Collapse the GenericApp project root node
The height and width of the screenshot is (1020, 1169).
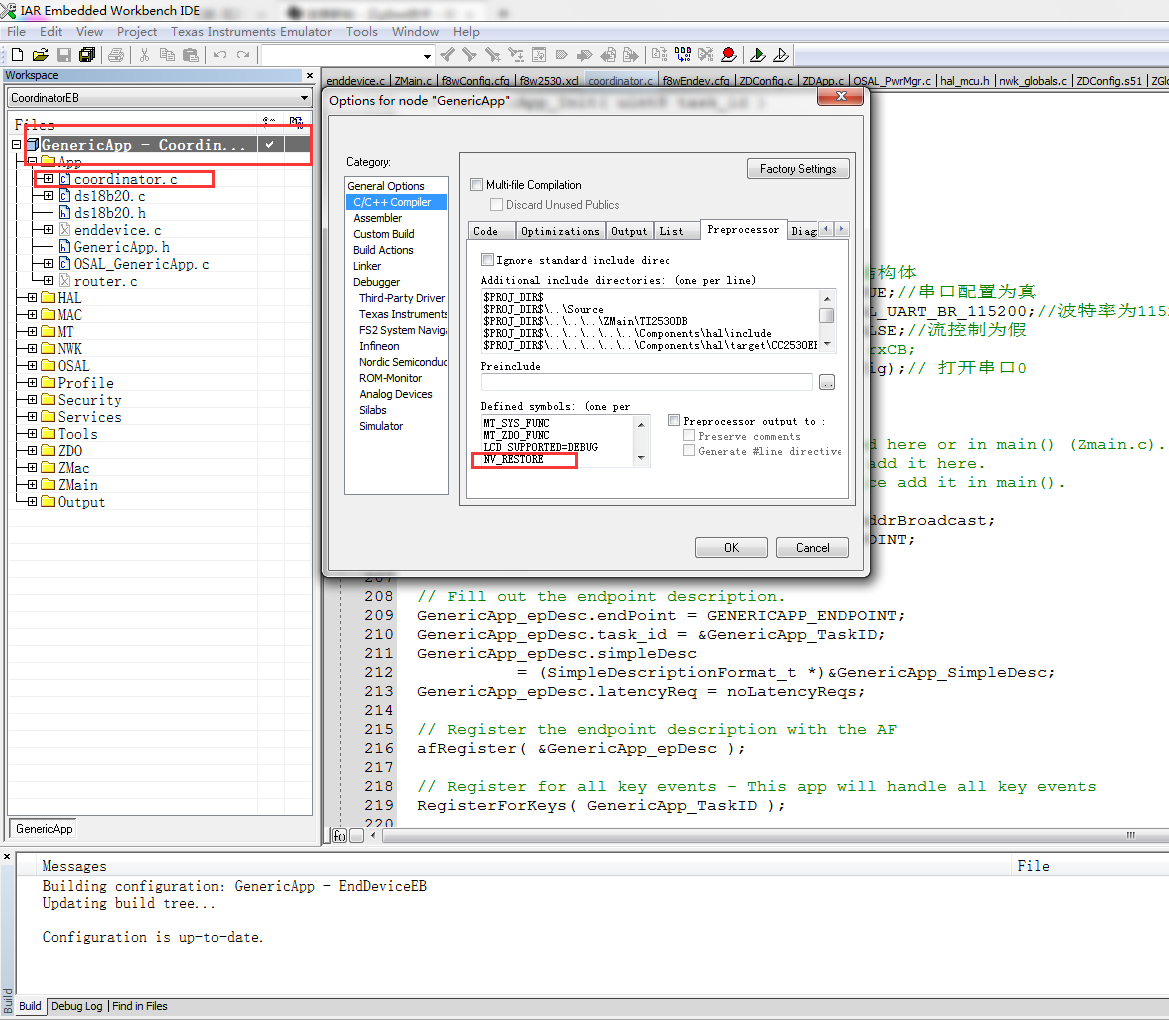pyautogui.click(x=16, y=145)
